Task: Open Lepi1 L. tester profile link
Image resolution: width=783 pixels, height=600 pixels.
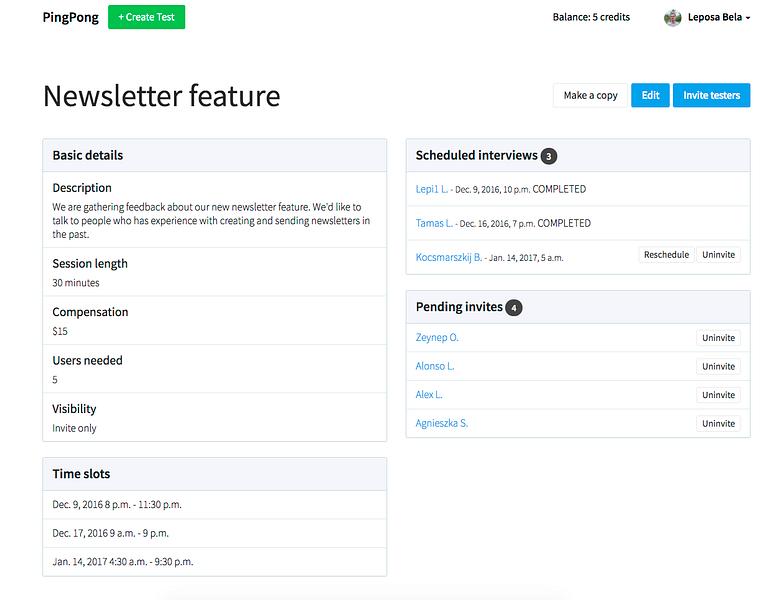Action: coord(432,189)
